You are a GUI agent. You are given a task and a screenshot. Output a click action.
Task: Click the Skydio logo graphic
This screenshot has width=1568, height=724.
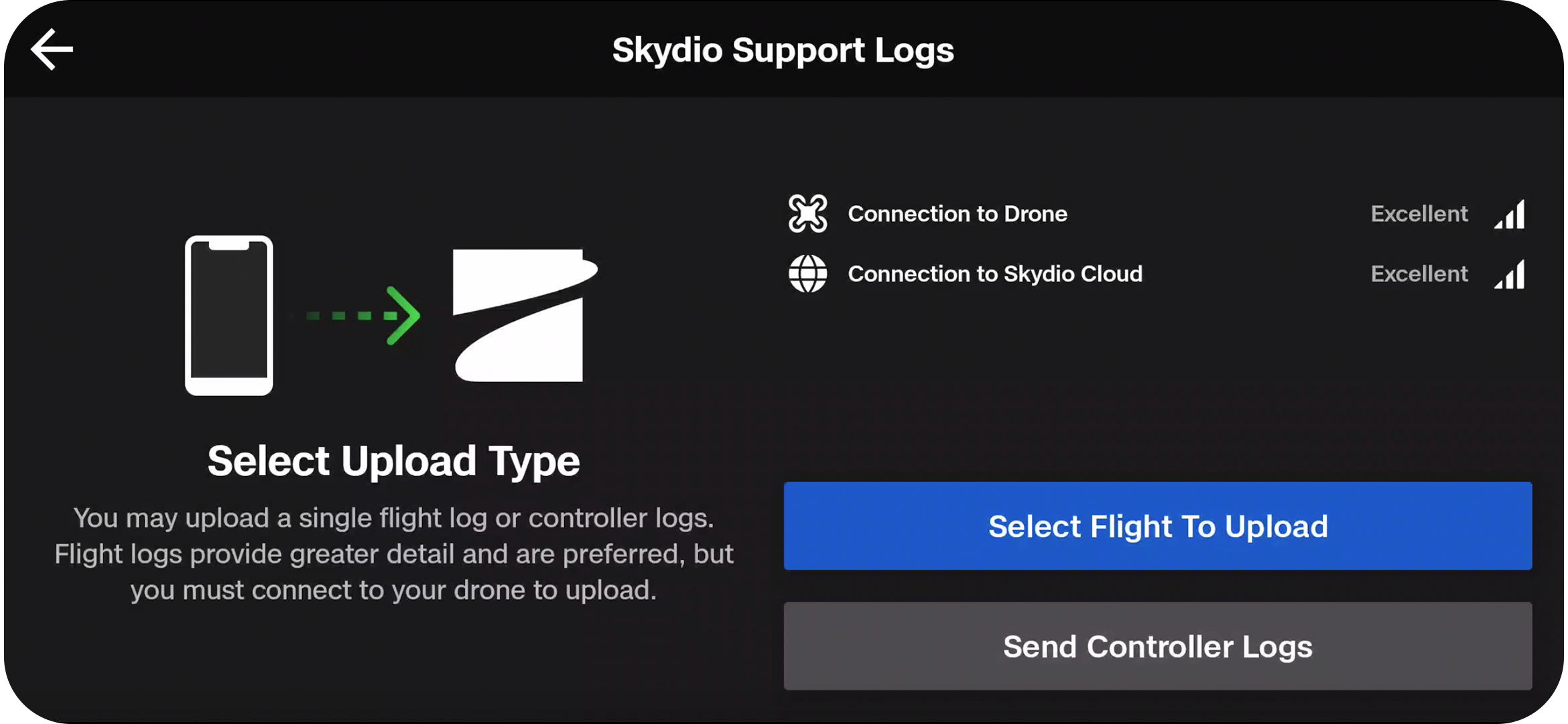click(x=525, y=315)
